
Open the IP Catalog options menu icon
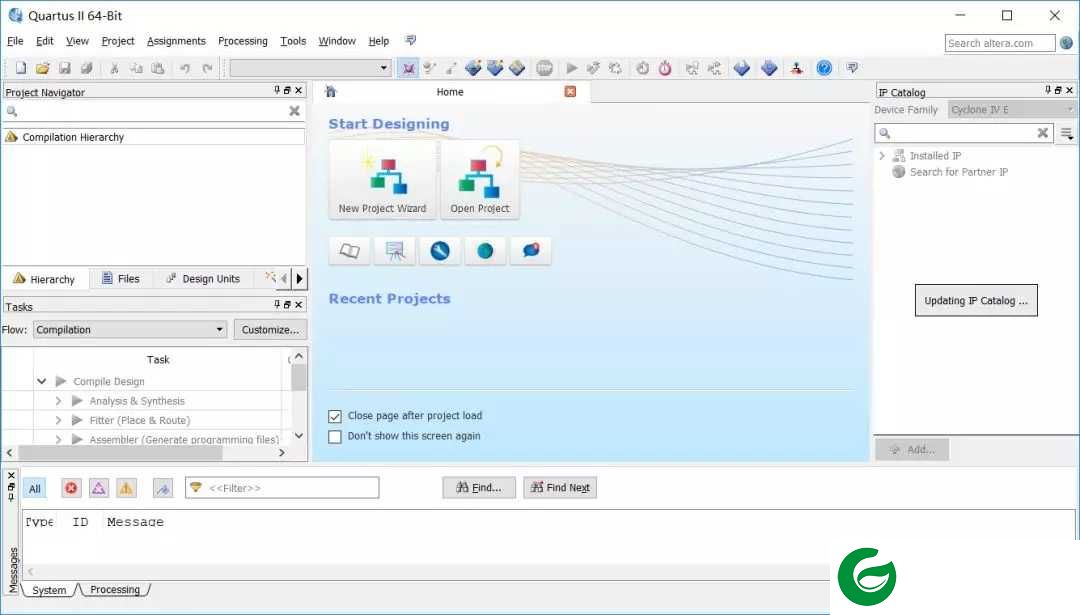pos(1066,133)
